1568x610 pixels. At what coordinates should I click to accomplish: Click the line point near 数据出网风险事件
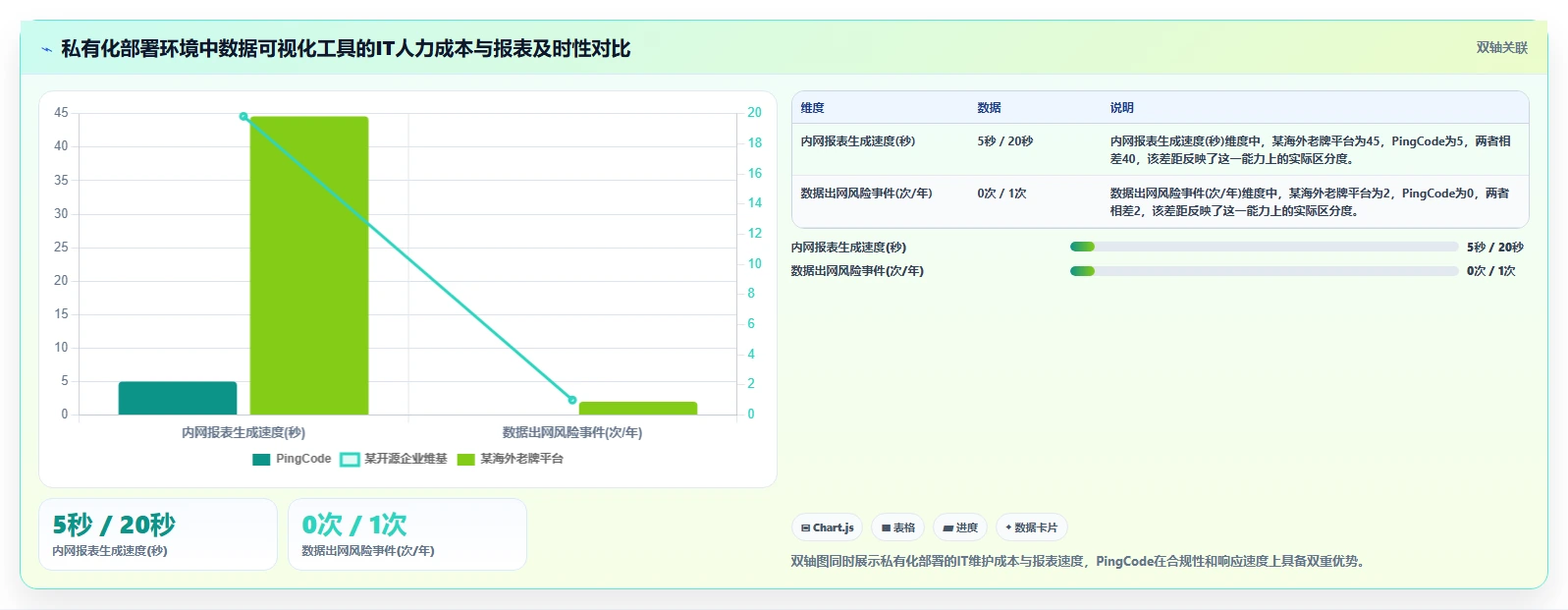[572, 400]
